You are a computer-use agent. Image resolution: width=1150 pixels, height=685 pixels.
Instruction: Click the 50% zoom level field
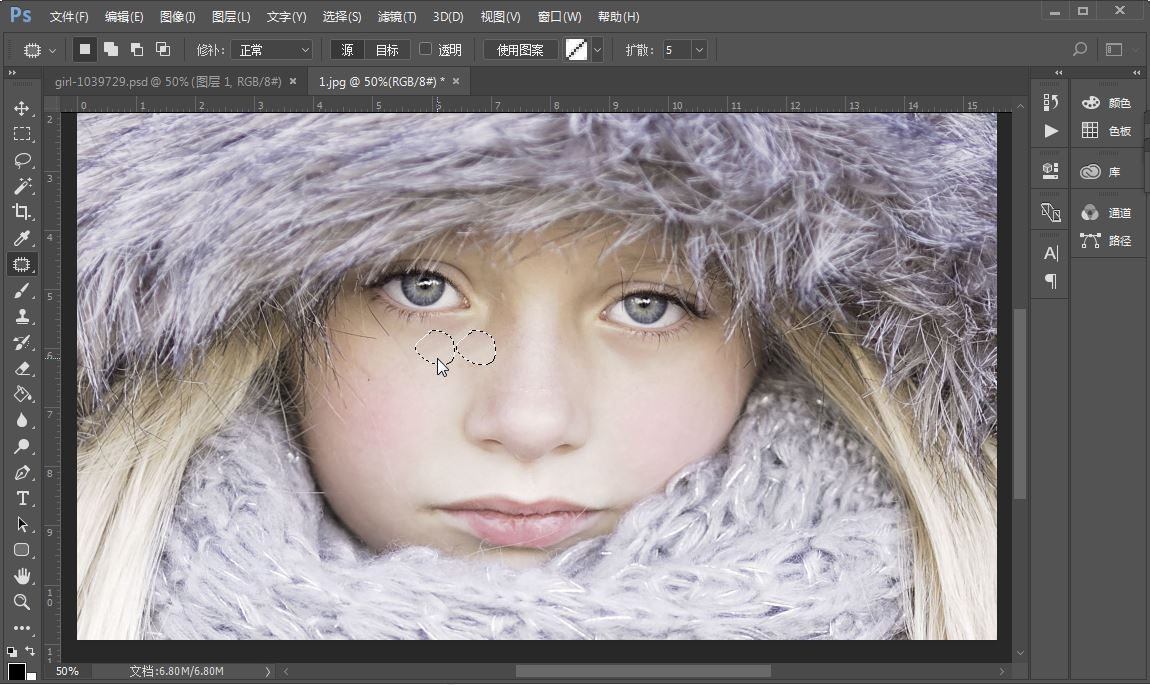pos(67,671)
